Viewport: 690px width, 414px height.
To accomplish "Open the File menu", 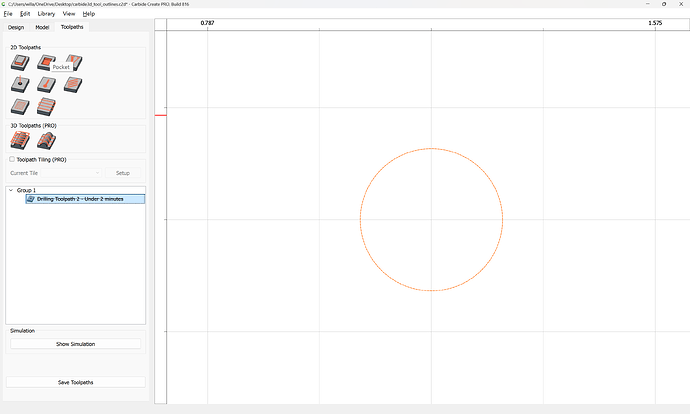I will tap(8, 14).
